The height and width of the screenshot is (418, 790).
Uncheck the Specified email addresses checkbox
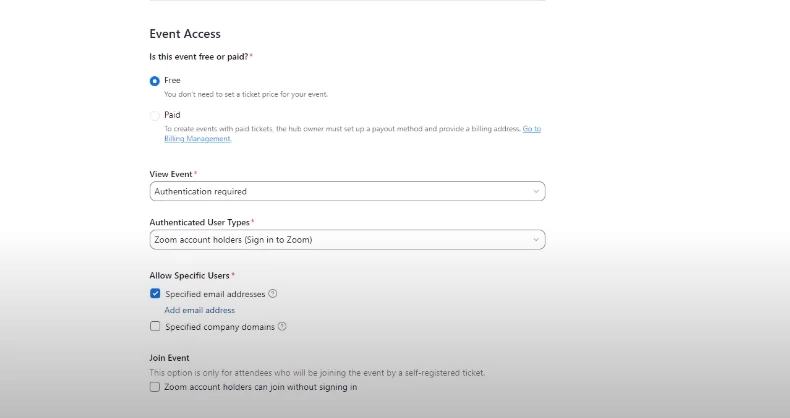click(155, 294)
